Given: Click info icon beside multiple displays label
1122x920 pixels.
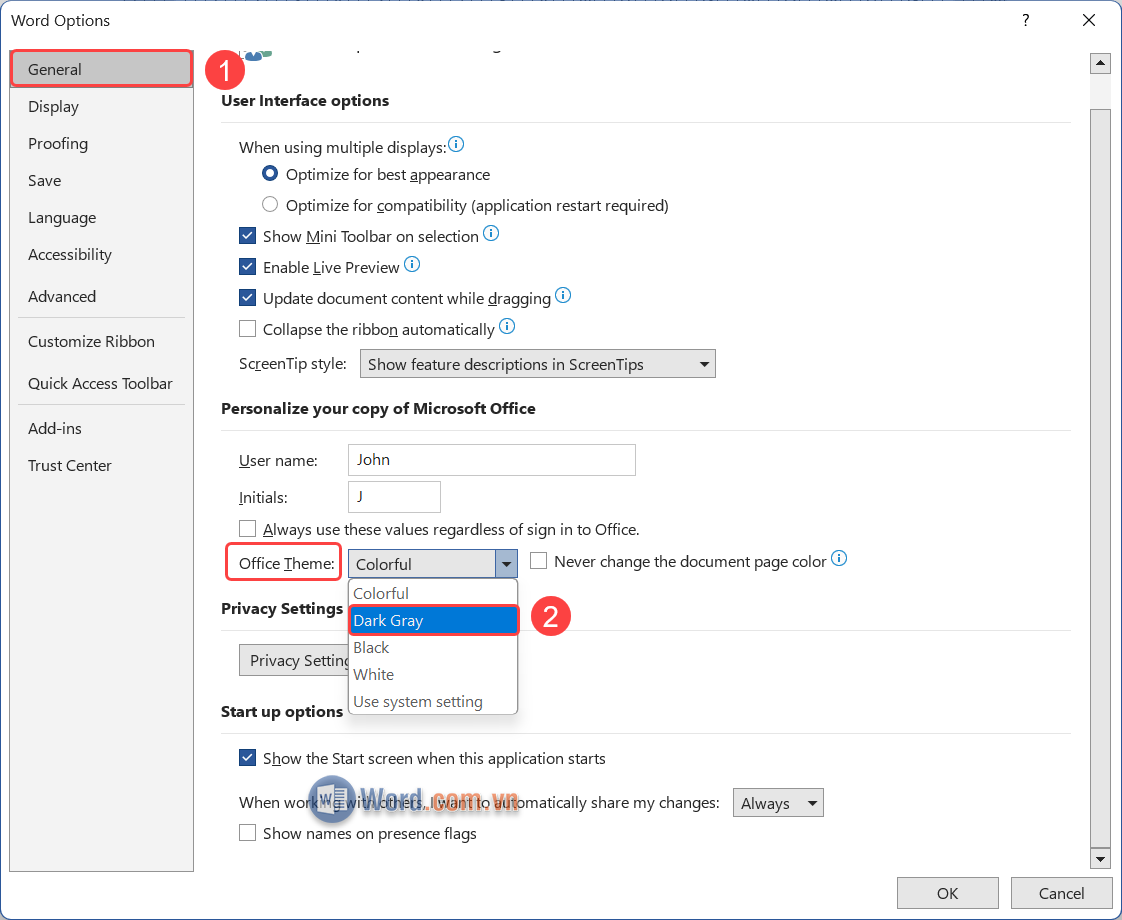Looking at the screenshot, I should tap(456, 145).
